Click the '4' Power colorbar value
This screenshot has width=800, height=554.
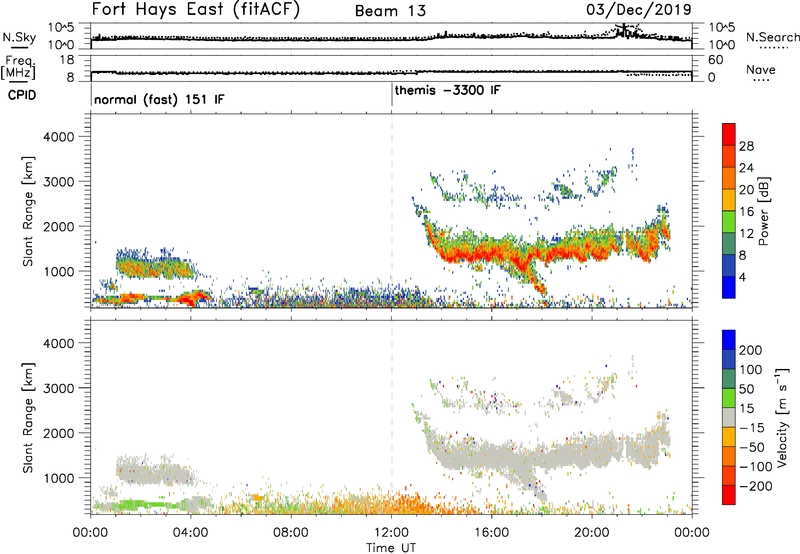click(x=742, y=277)
